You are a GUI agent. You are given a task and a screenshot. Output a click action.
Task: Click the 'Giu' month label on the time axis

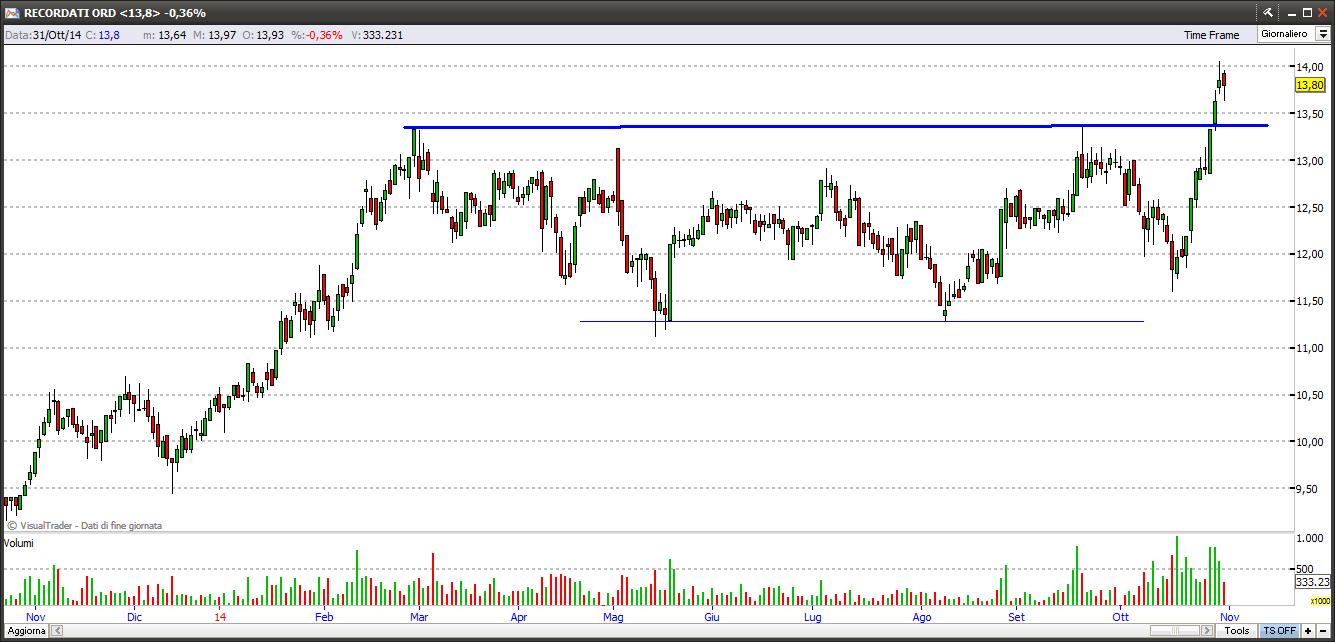(712, 617)
